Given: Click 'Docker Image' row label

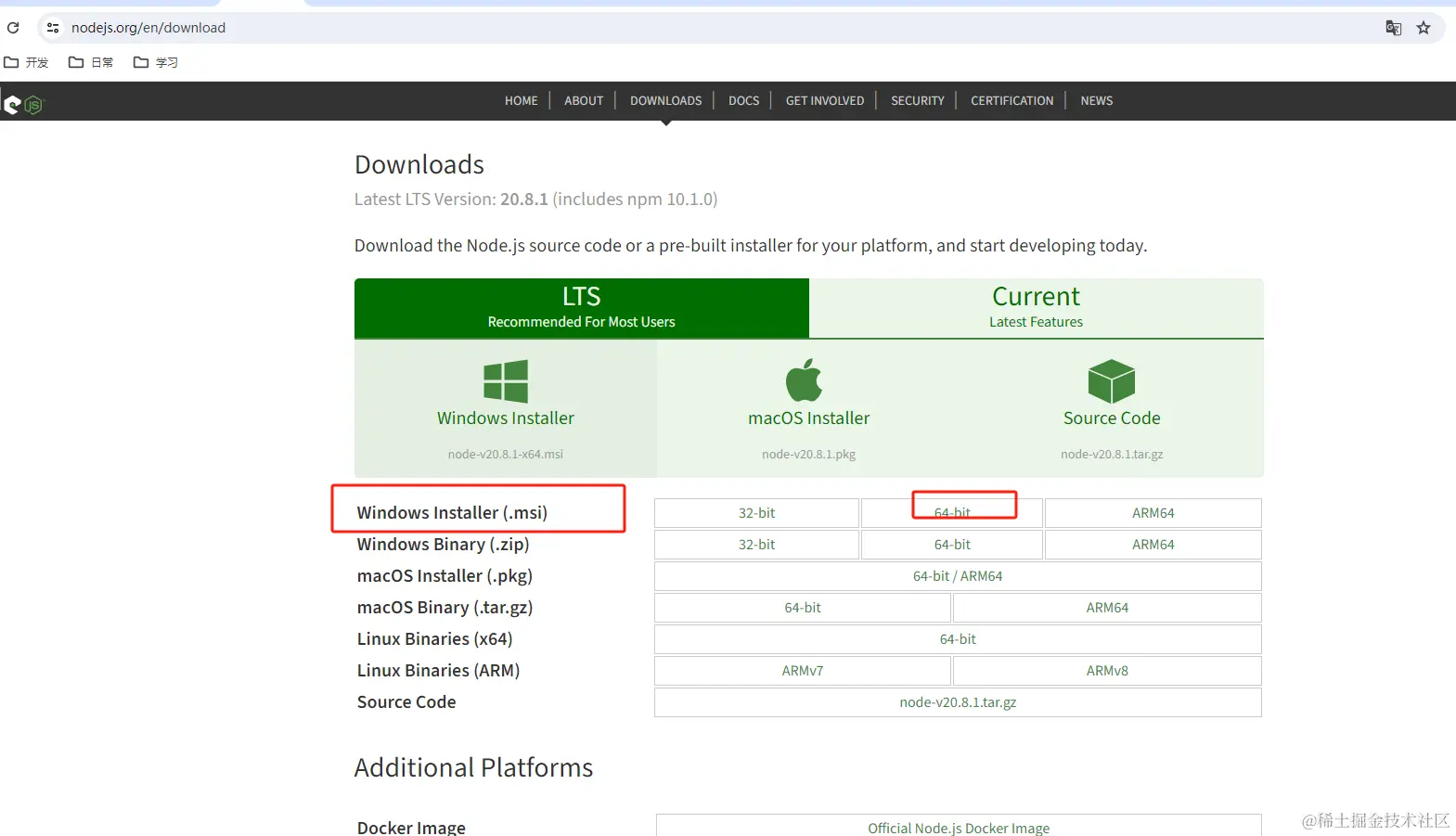Looking at the screenshot, I should (411, 827).
